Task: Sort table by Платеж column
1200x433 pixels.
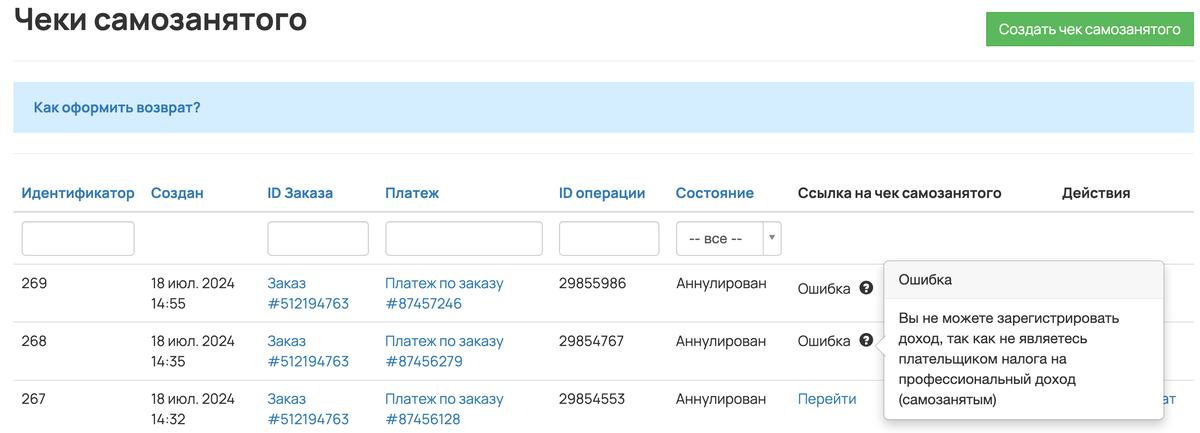Action: pyautogui.click(x=412, y=193)
